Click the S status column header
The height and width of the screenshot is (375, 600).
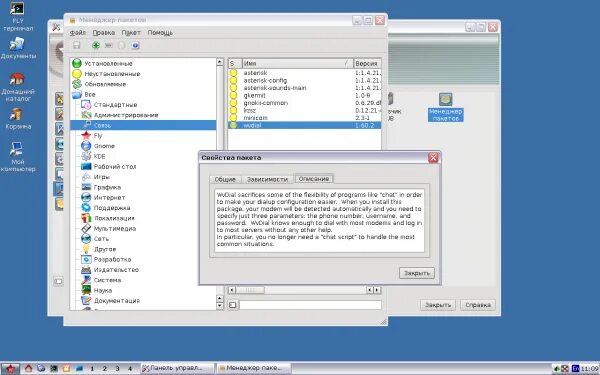[235, 64]
